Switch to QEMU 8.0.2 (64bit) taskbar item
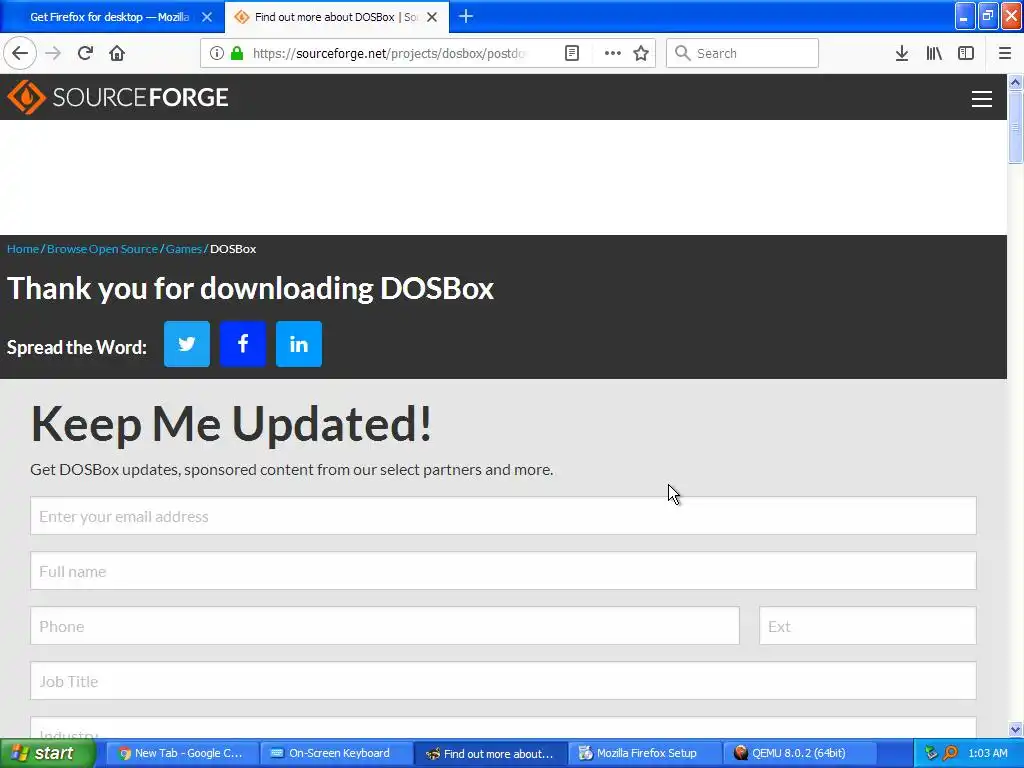 798,753
